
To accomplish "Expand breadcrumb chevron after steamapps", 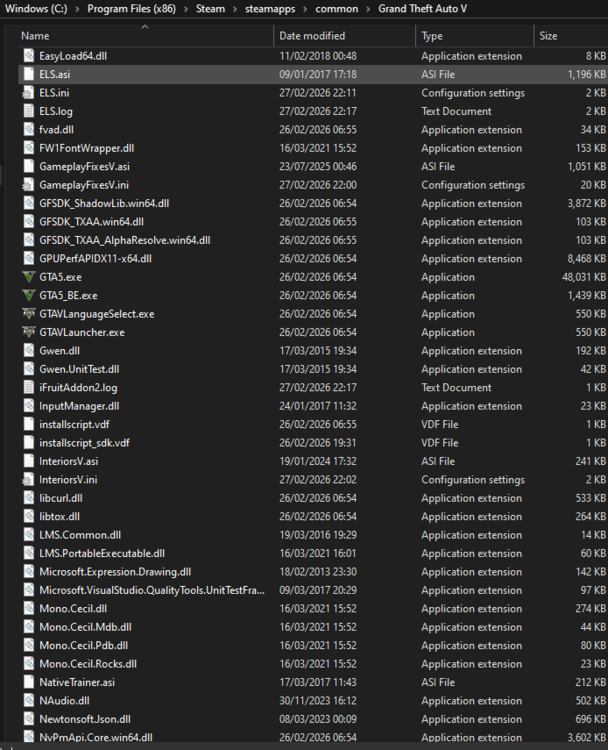I will tap(305, 9).
